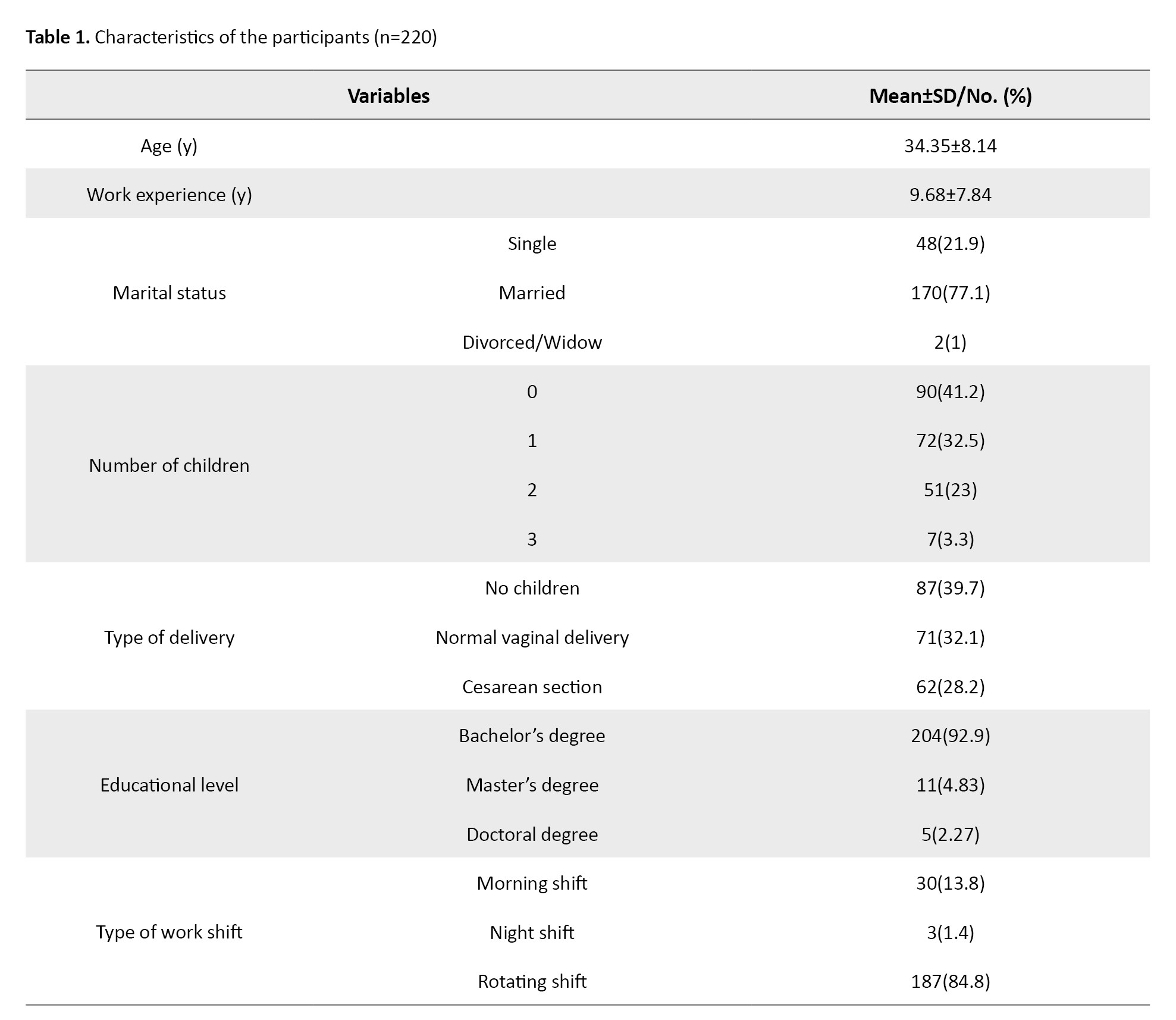The image size is (1176, 1020).
Task: Select the 187(84.8) Rotating shift value
Action: 950,981
